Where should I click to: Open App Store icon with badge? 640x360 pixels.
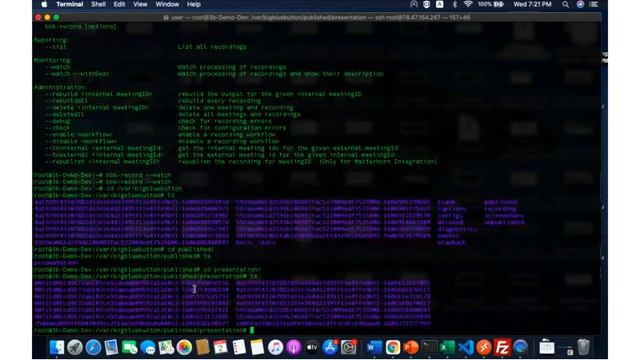click(x=330, y=347)
